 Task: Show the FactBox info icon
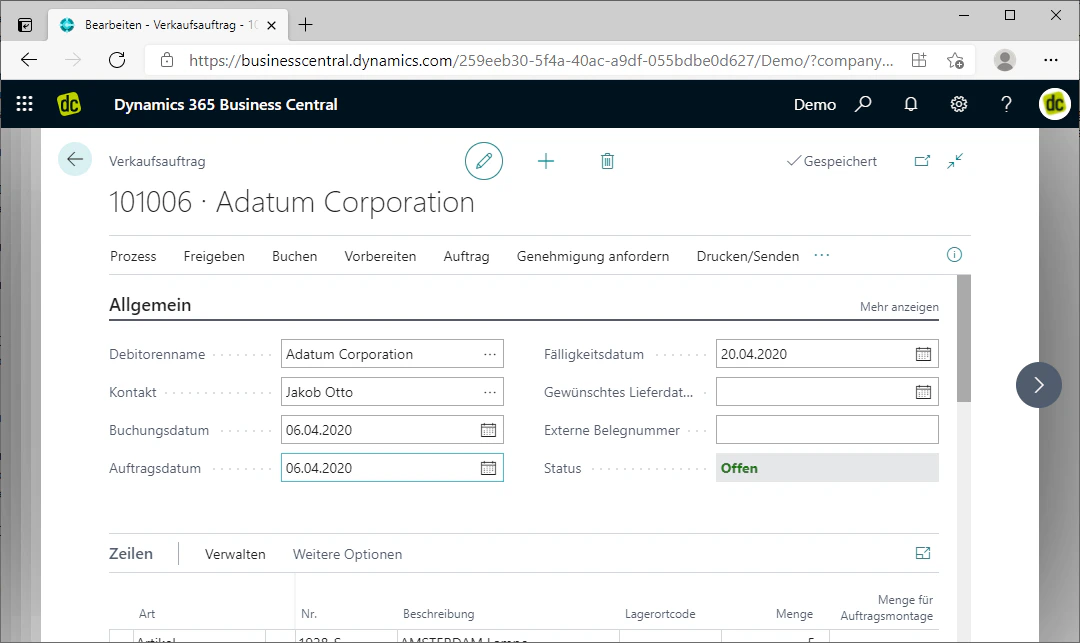tap(954, 255)
